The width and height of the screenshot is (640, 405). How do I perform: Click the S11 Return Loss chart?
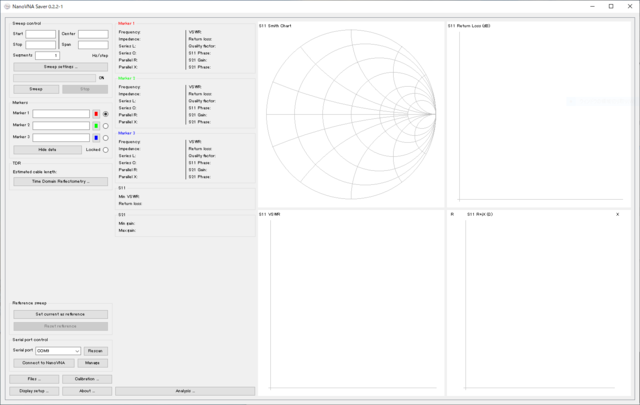click(539, 114)
